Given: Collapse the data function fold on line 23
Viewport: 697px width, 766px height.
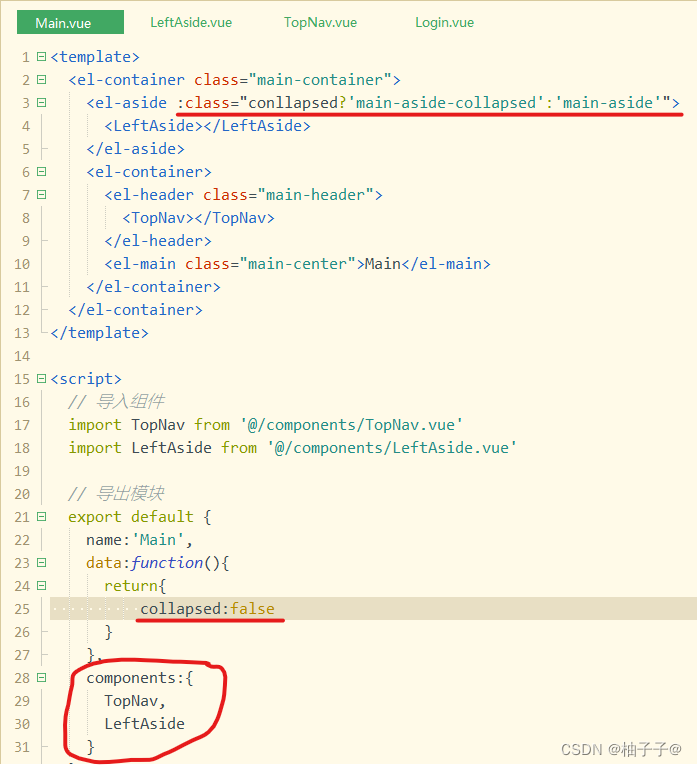Looking at the screenshot, I should click(42, 562).
